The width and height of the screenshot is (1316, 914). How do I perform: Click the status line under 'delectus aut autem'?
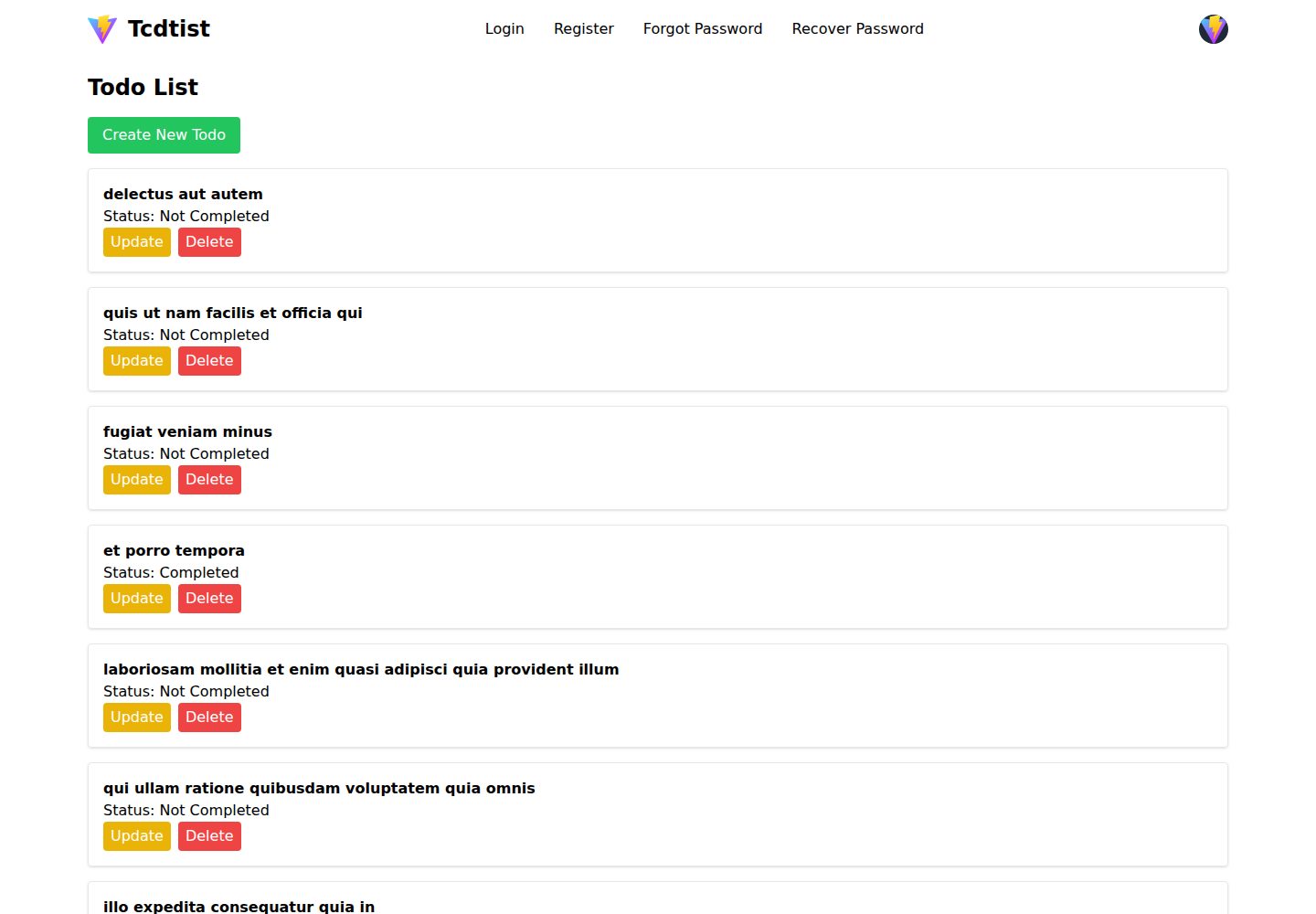pos(186,216)
